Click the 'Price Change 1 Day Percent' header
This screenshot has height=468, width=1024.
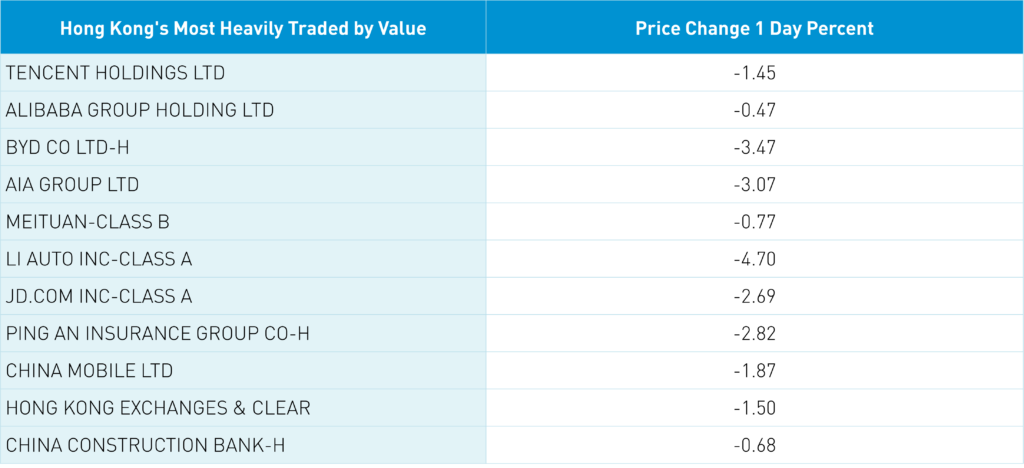754,28
